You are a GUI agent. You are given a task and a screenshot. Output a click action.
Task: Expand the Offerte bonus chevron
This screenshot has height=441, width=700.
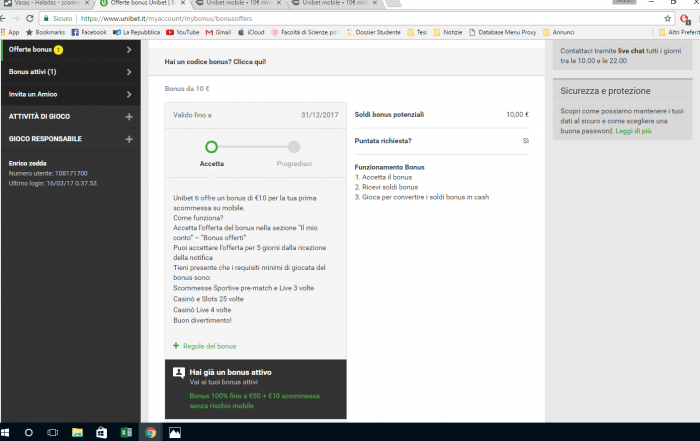(129, 50)
